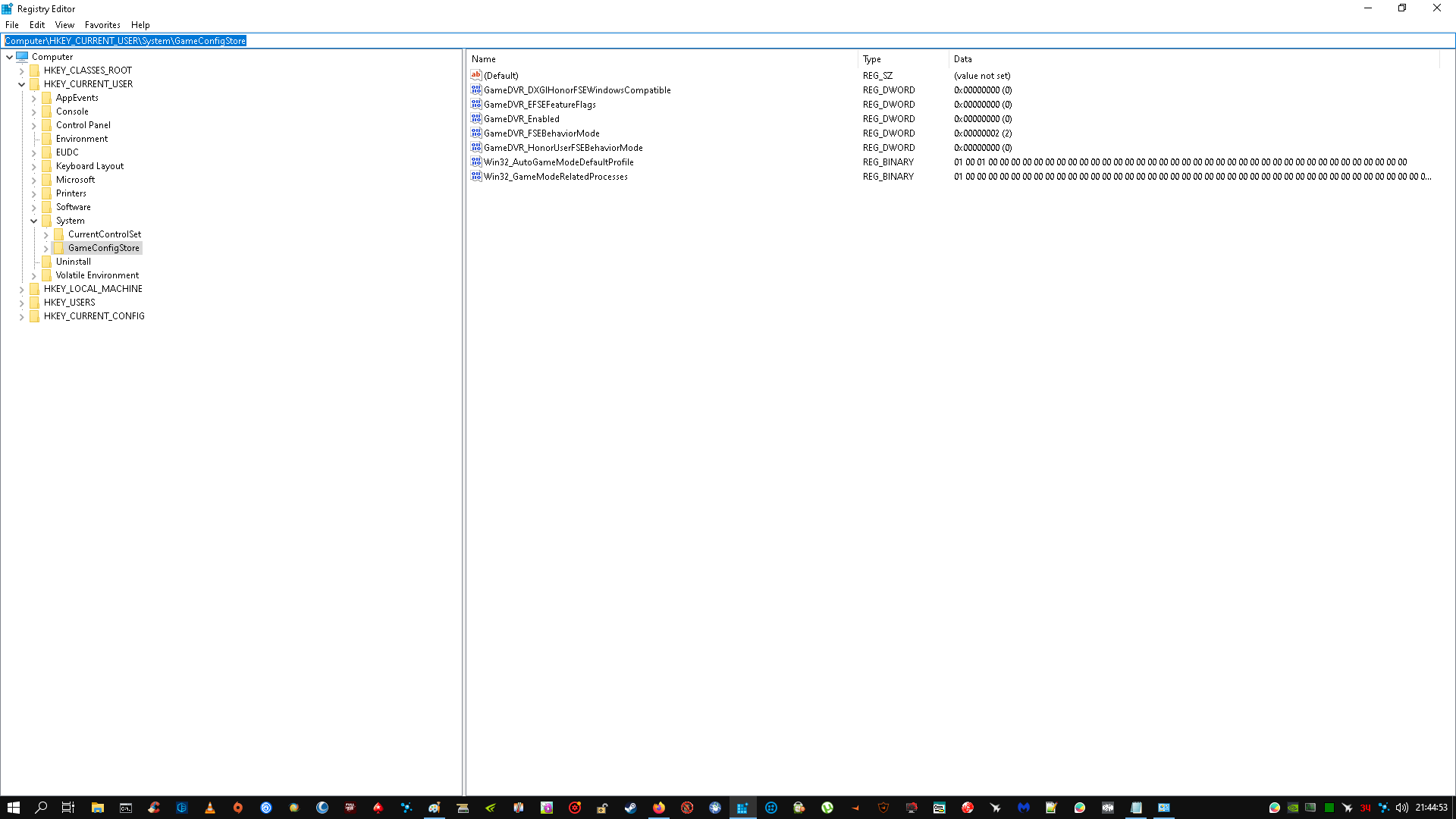Select the CurrentControlSet key

105,234
